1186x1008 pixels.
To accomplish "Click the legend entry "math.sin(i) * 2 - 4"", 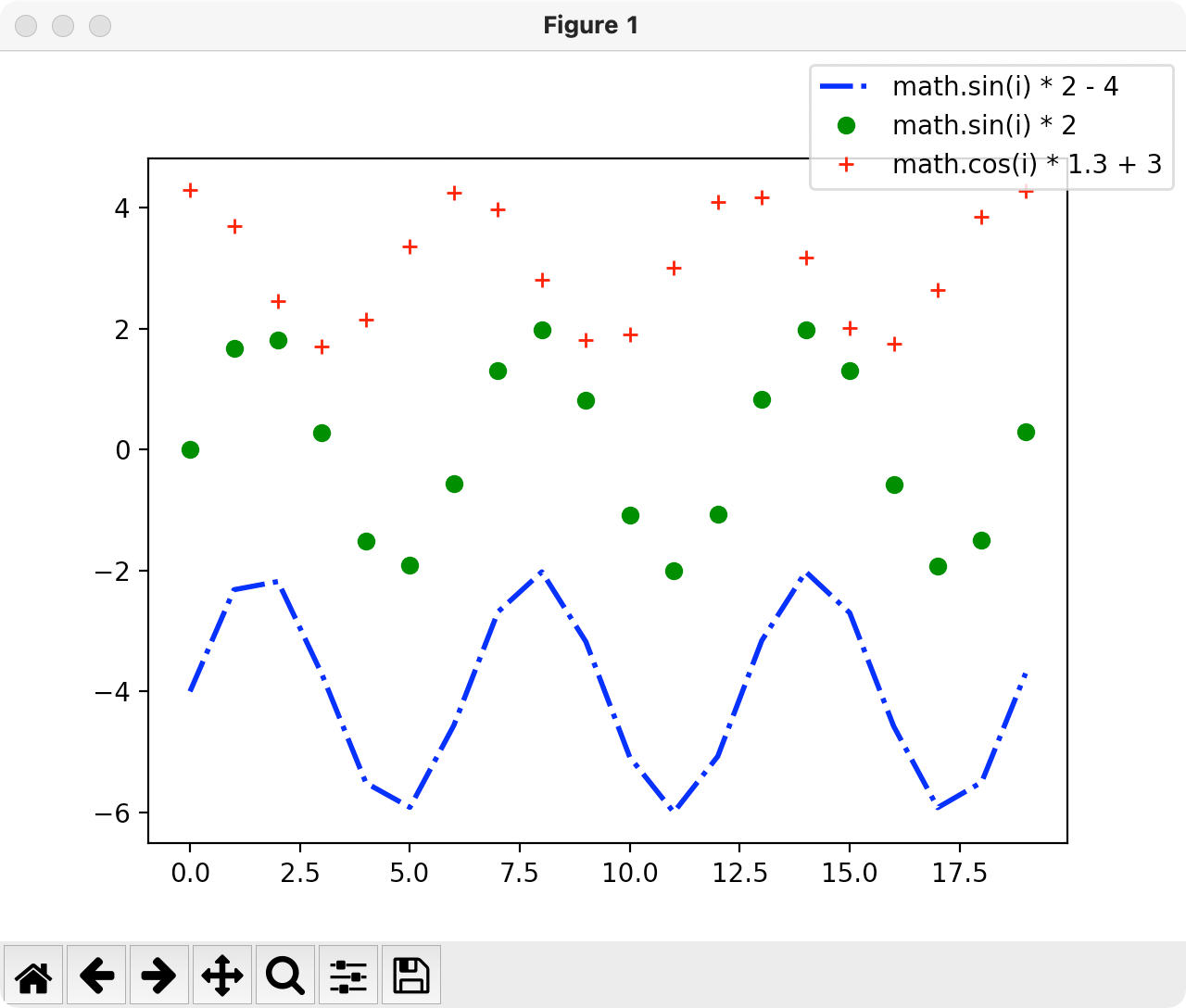I will tap(1005, 87).
